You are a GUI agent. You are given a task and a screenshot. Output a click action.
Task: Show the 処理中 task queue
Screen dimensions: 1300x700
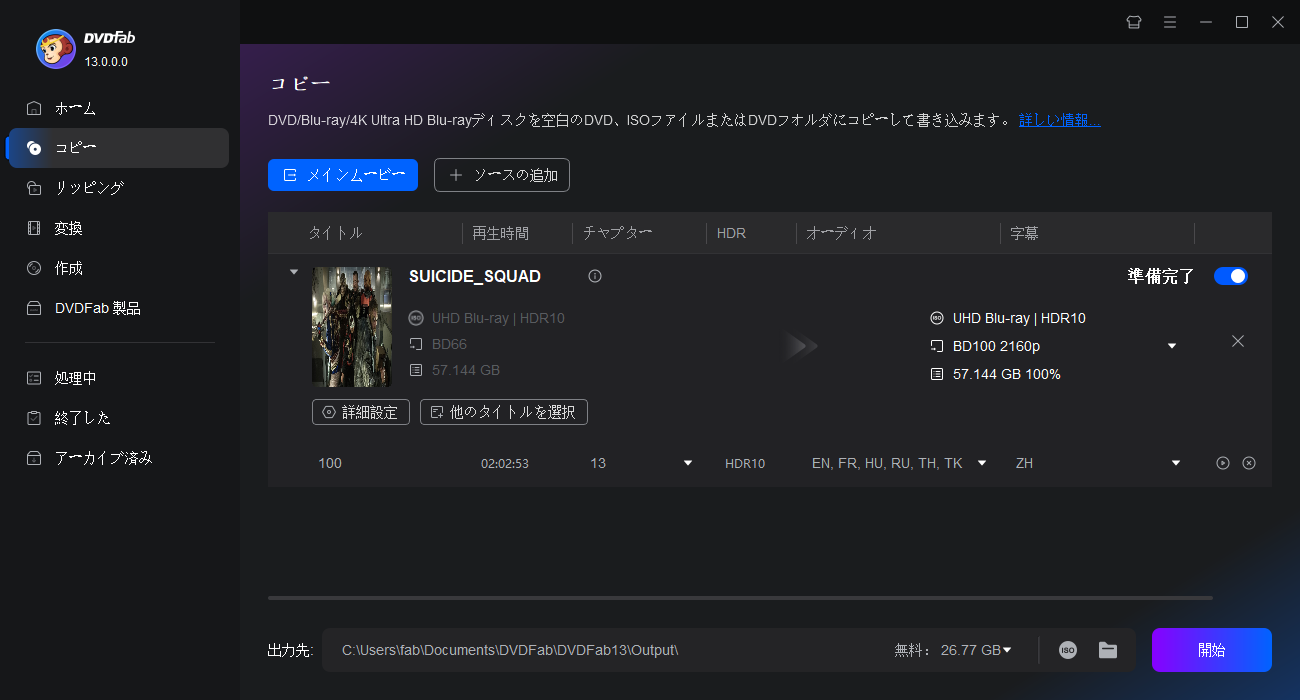[119, 378]
